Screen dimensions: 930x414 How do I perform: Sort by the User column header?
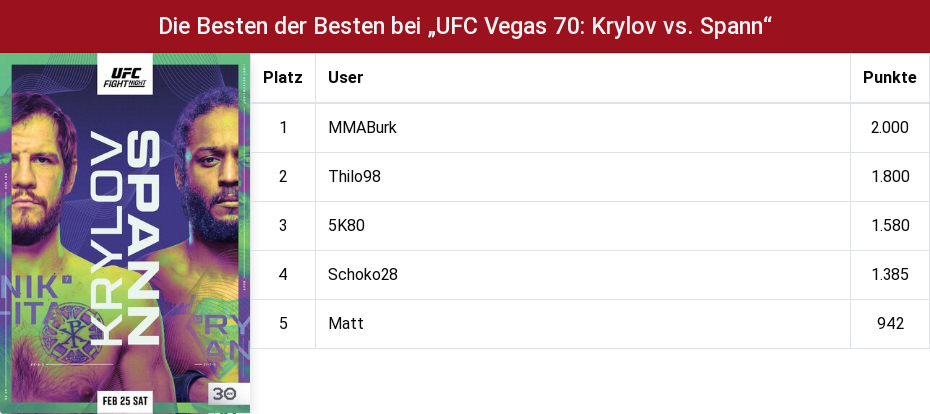point(346,78)
